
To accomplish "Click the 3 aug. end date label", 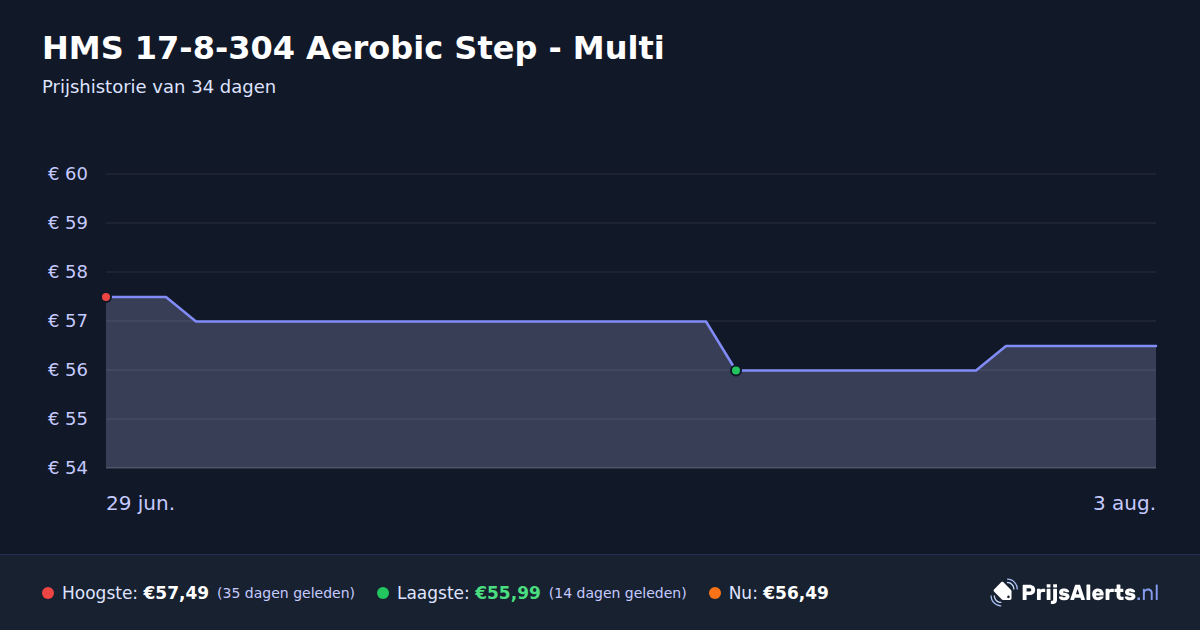I will point(1124,503).
